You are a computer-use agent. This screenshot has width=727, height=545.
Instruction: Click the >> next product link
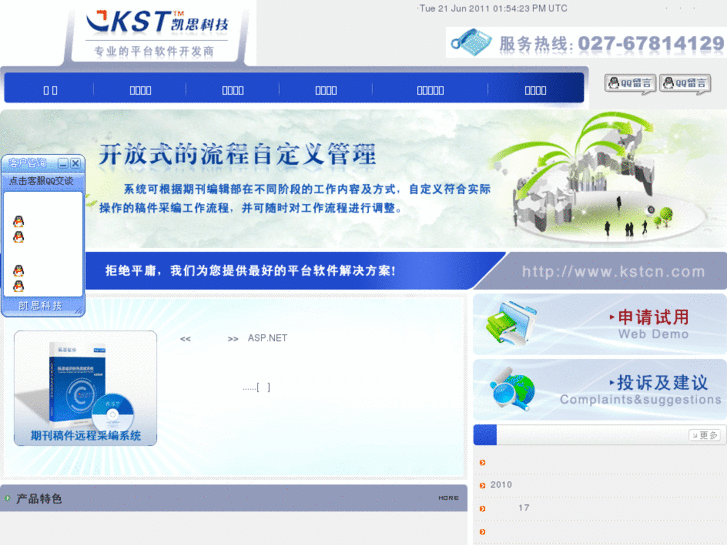click(x=233, y=339)
